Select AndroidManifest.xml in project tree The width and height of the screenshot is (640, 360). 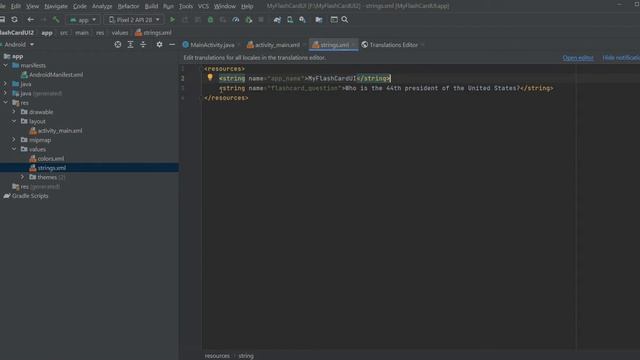pyautogui.click(x=52, y=75)
